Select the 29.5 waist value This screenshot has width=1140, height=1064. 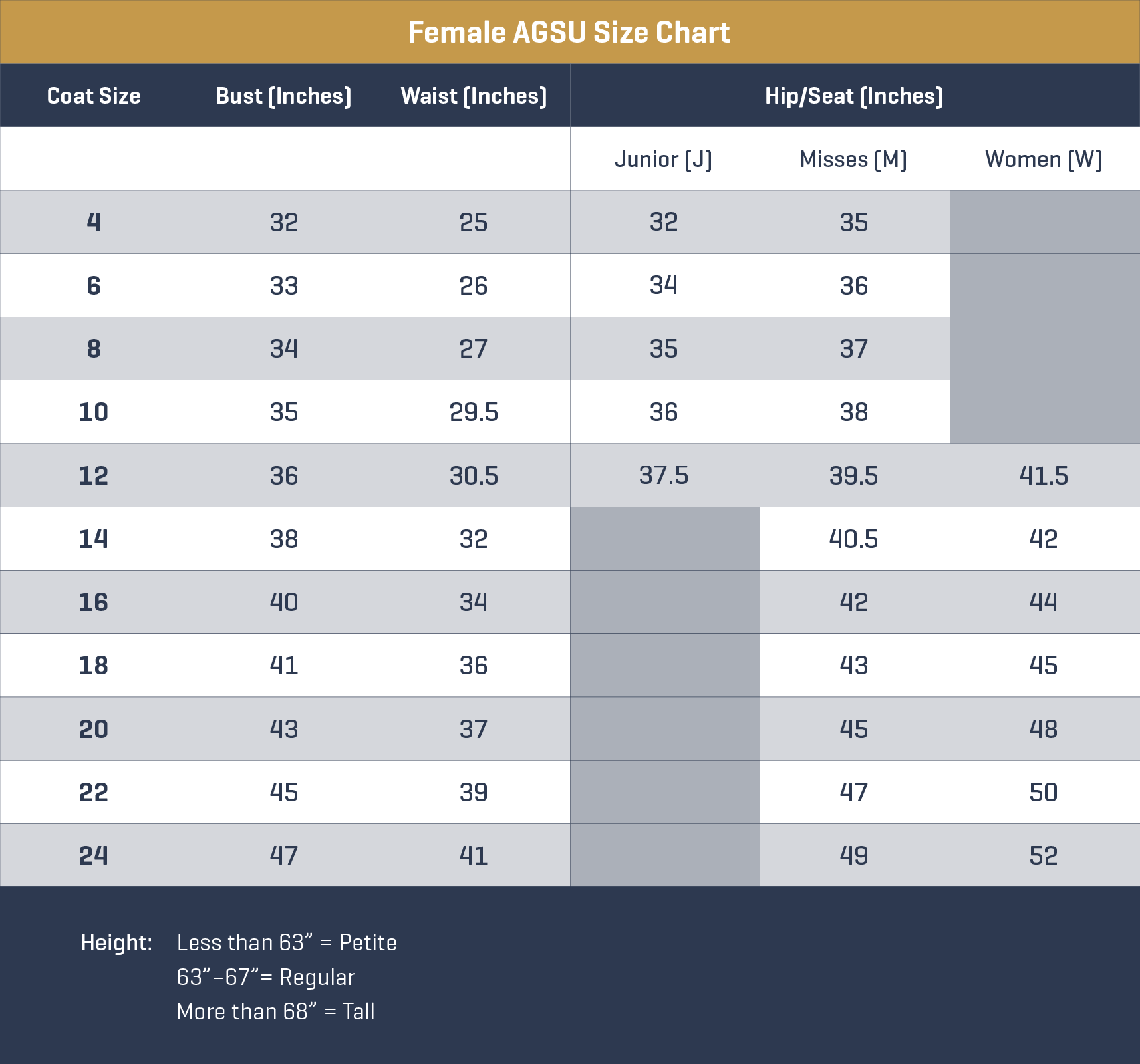click(474, 412)
